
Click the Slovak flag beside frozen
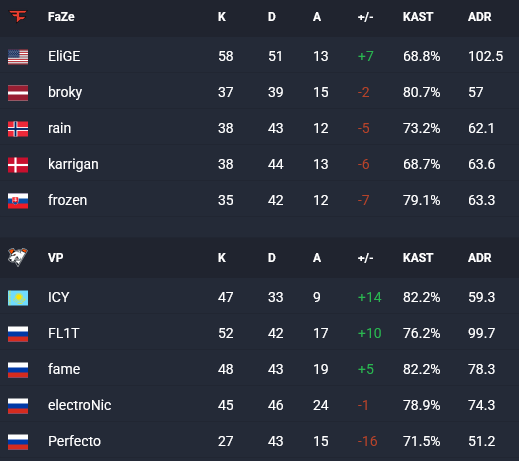[x=18, y=201]
